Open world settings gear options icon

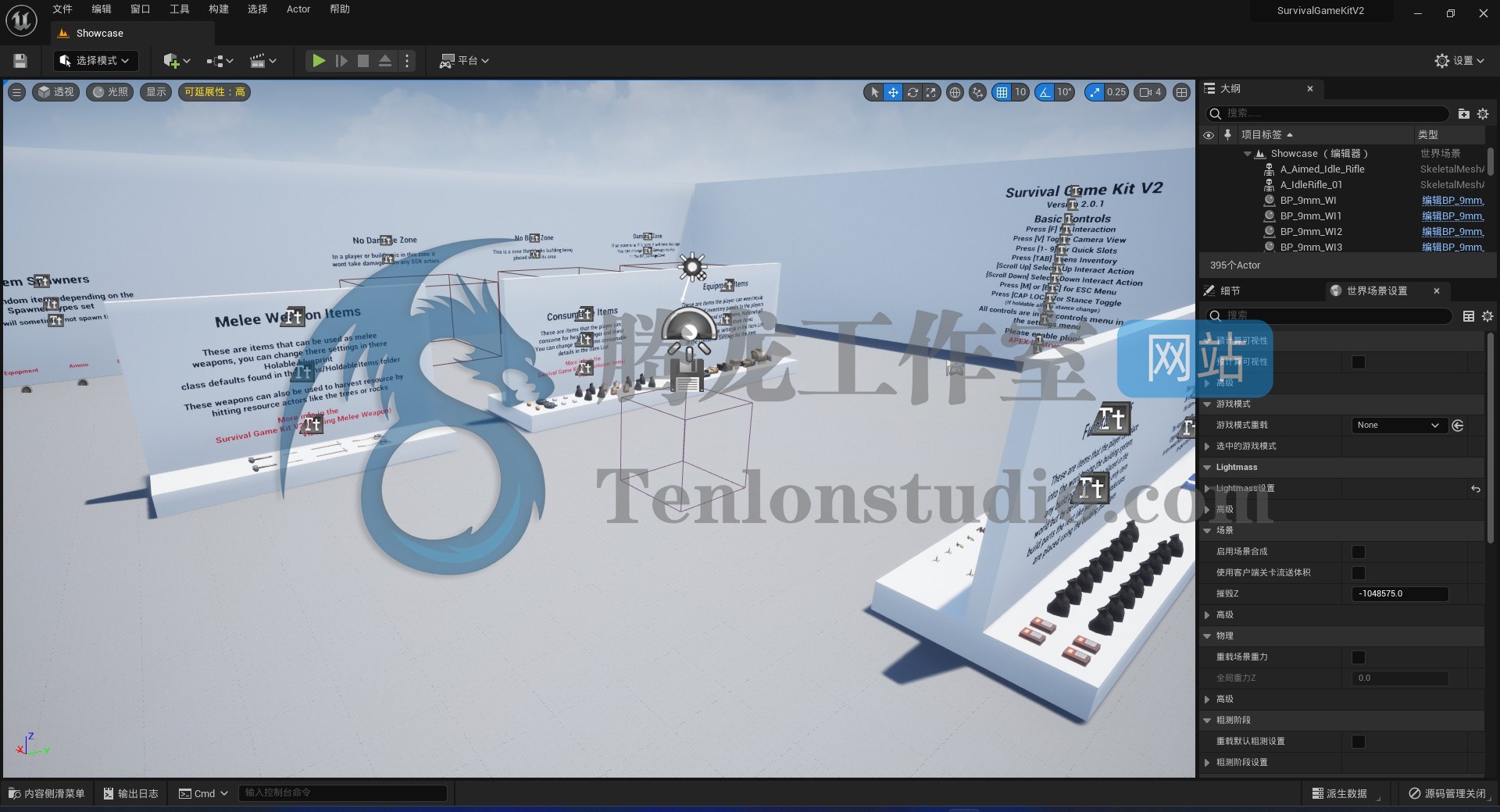[1487, 316]
